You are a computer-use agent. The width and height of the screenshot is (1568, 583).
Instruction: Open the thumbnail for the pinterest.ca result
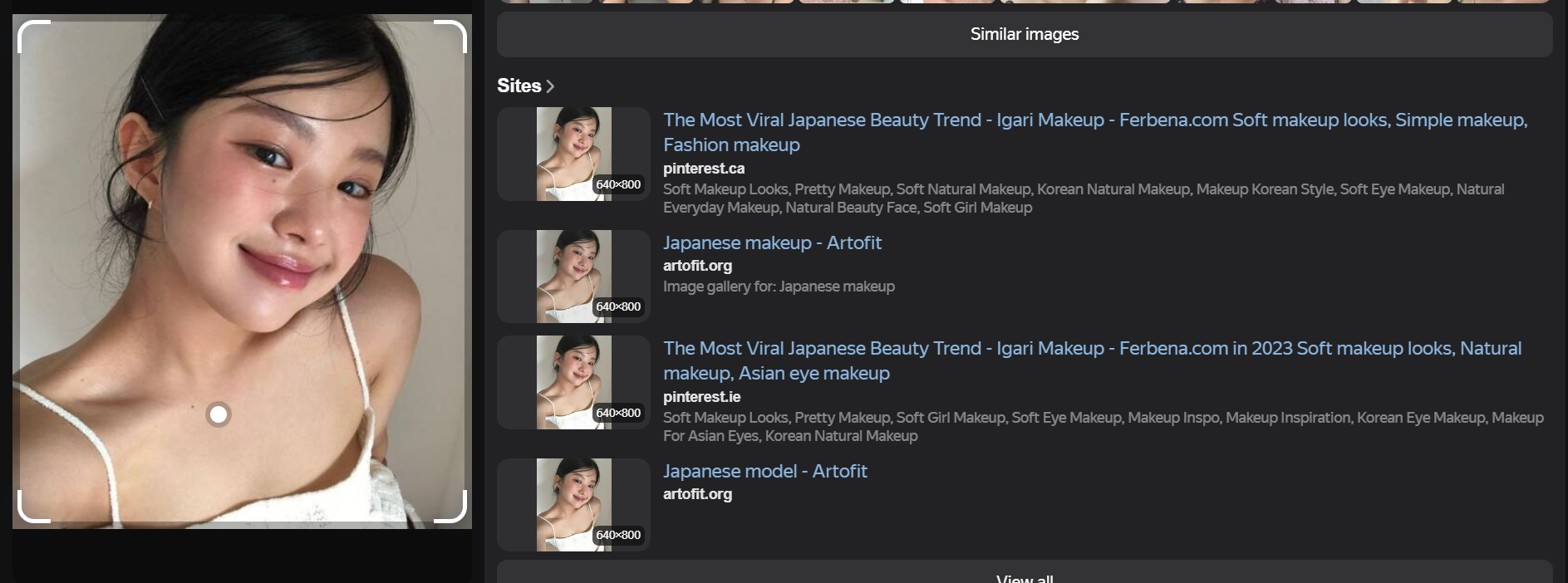click(573, 154)
